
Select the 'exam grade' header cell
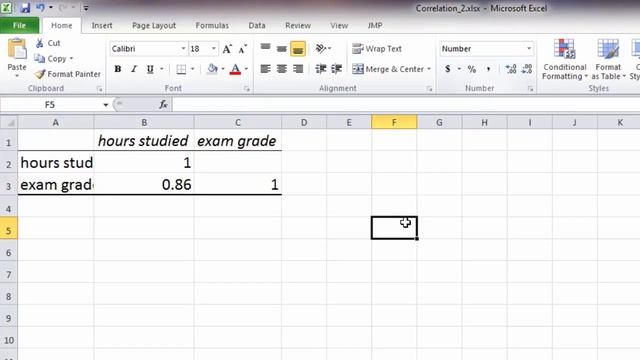click(238, 141)
